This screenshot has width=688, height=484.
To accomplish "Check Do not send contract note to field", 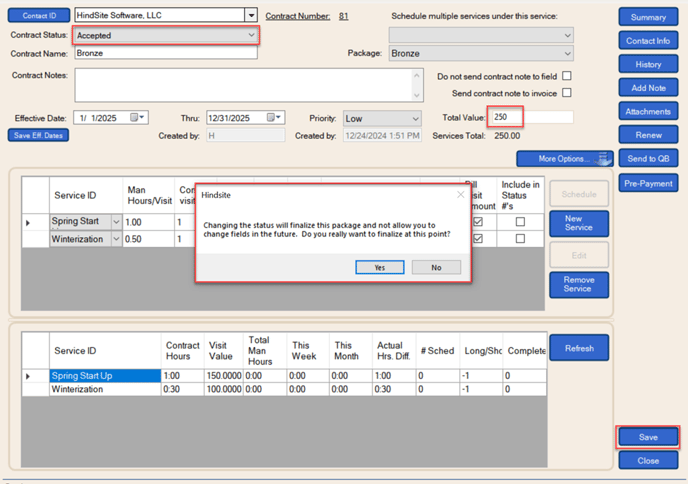I will pyautogui.click(x=567, y=76).
